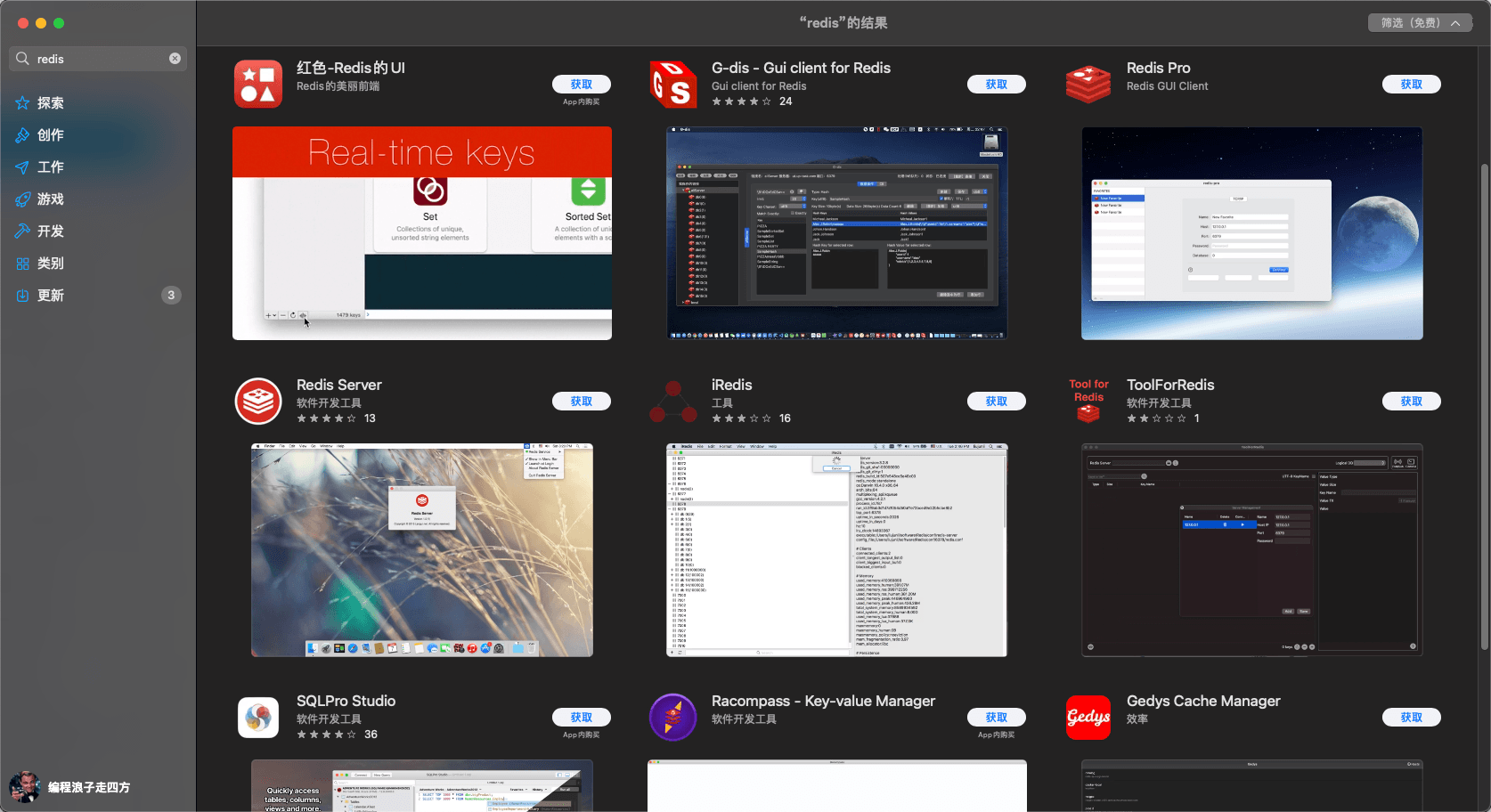1491x812 pixels.
Task: Open the Redis Pro screenshot preview
Action: 1252,233
